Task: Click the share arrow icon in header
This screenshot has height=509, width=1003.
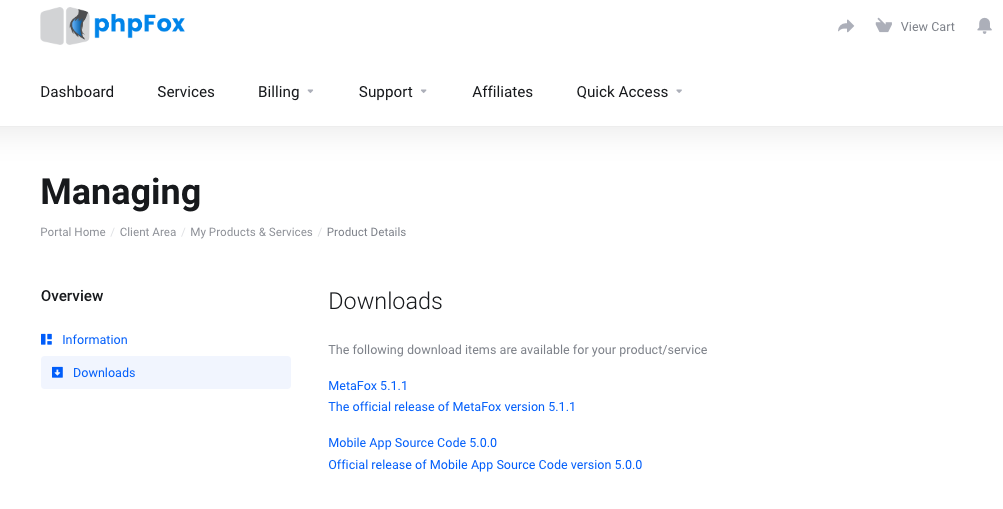Action: click(846, 26)
